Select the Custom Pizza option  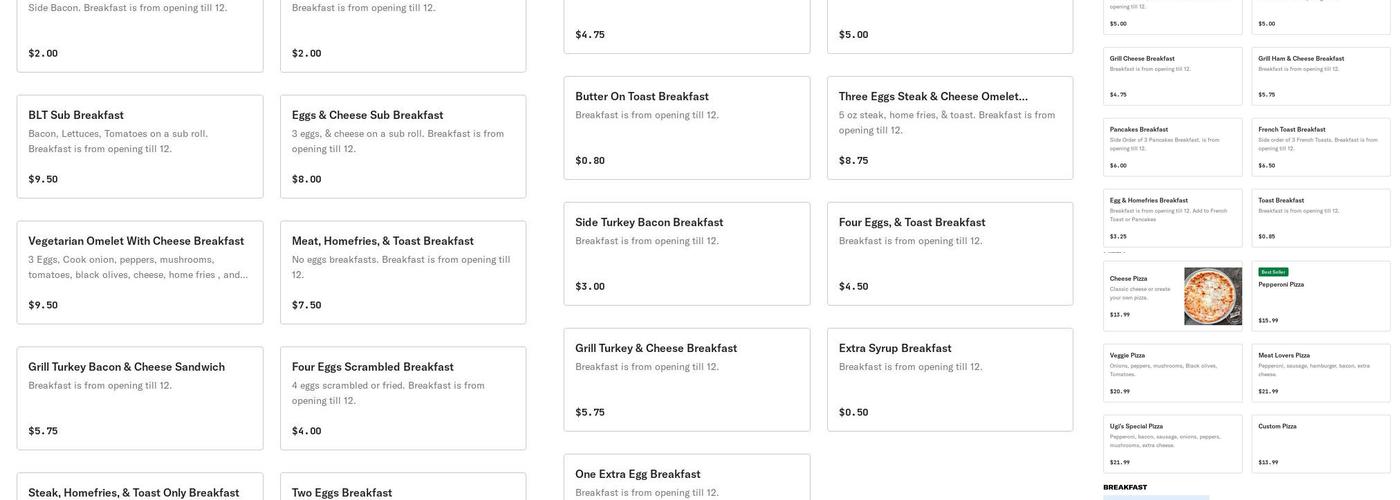coord(1320,443)
